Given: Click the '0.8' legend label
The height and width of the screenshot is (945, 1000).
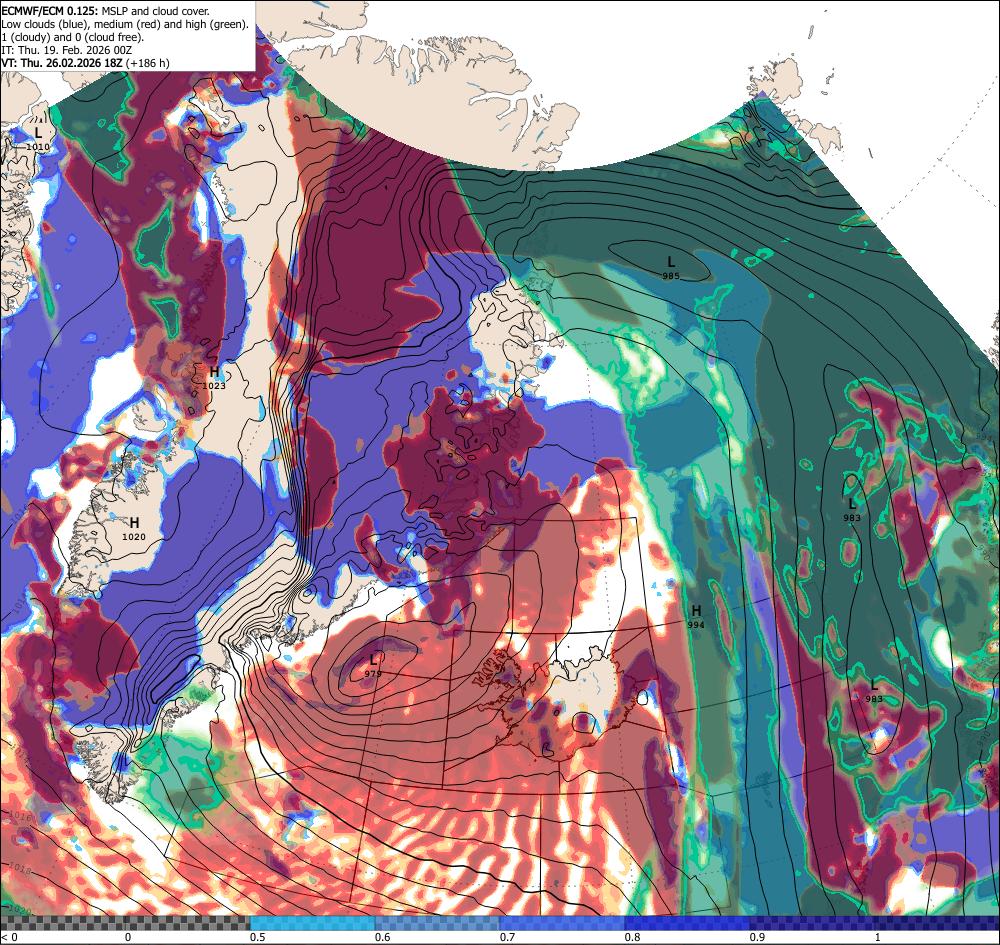Looking at the screenshot, I should tap(633, 937).
